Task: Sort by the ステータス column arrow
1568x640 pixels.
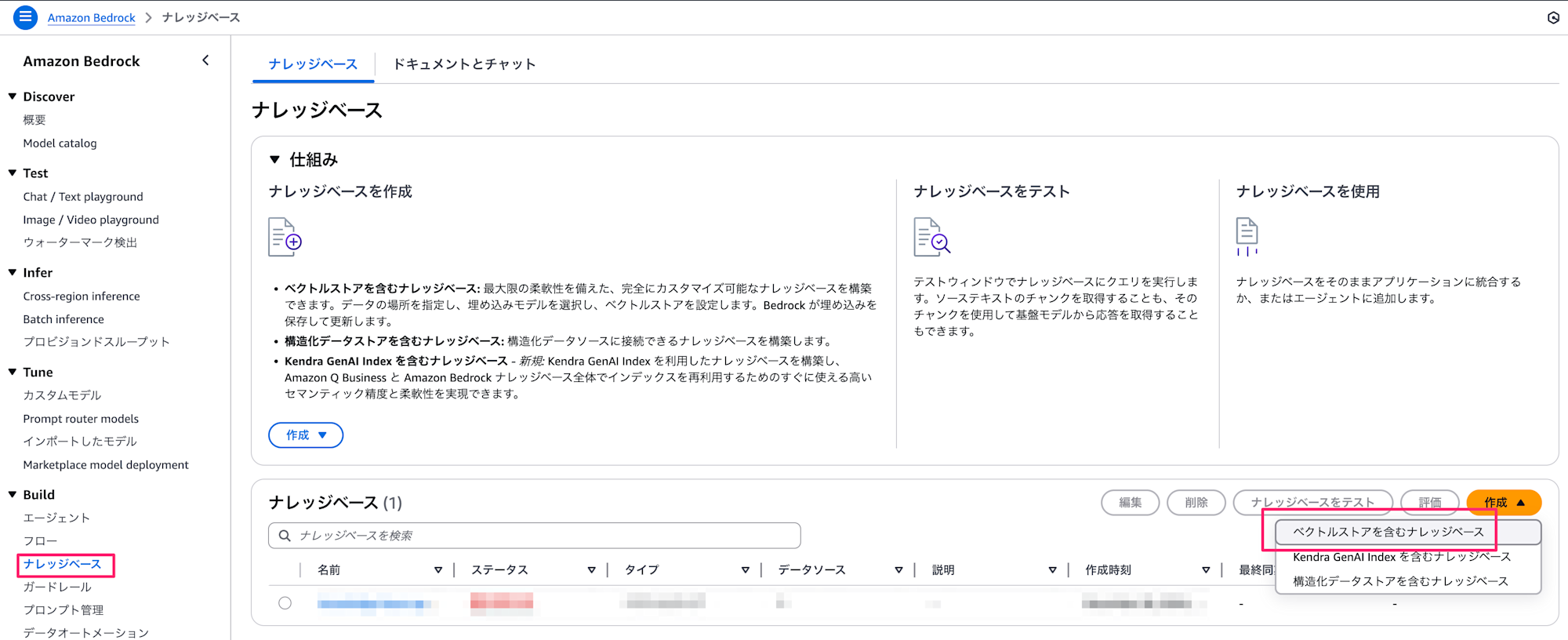Action: tap(592, 570)
